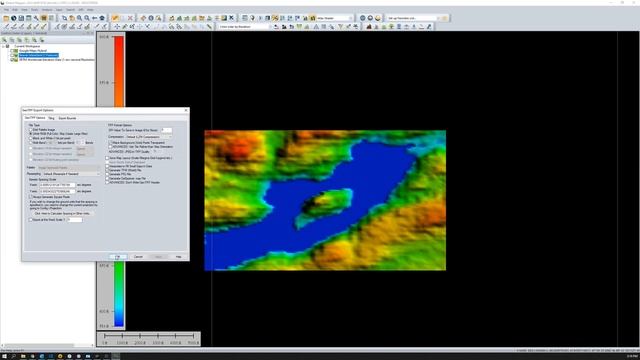Enable Make Background Transparent checkbox
Screen dimensions: 640x360
point(110,143)
